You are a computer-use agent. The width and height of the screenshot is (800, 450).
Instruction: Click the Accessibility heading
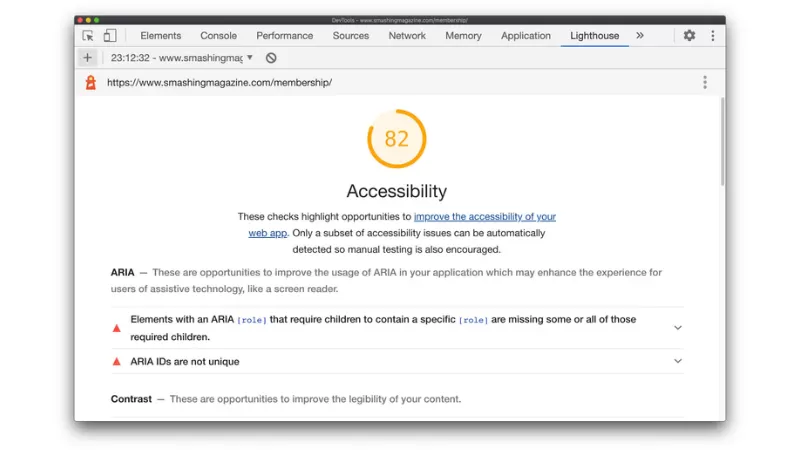397,191
